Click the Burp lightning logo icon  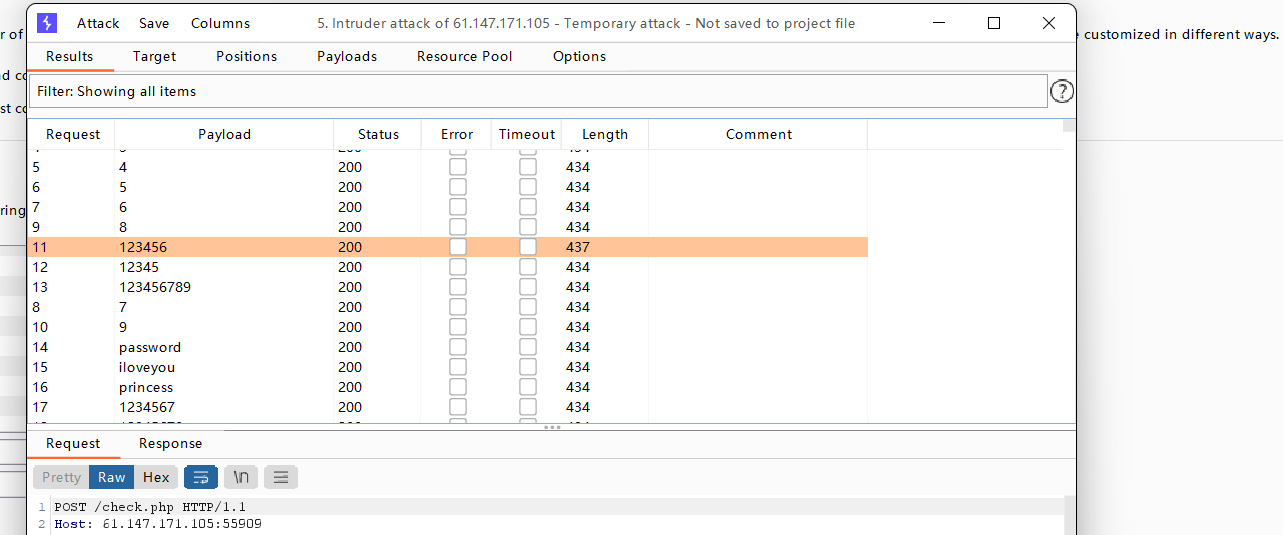click(x=47, y=23)
